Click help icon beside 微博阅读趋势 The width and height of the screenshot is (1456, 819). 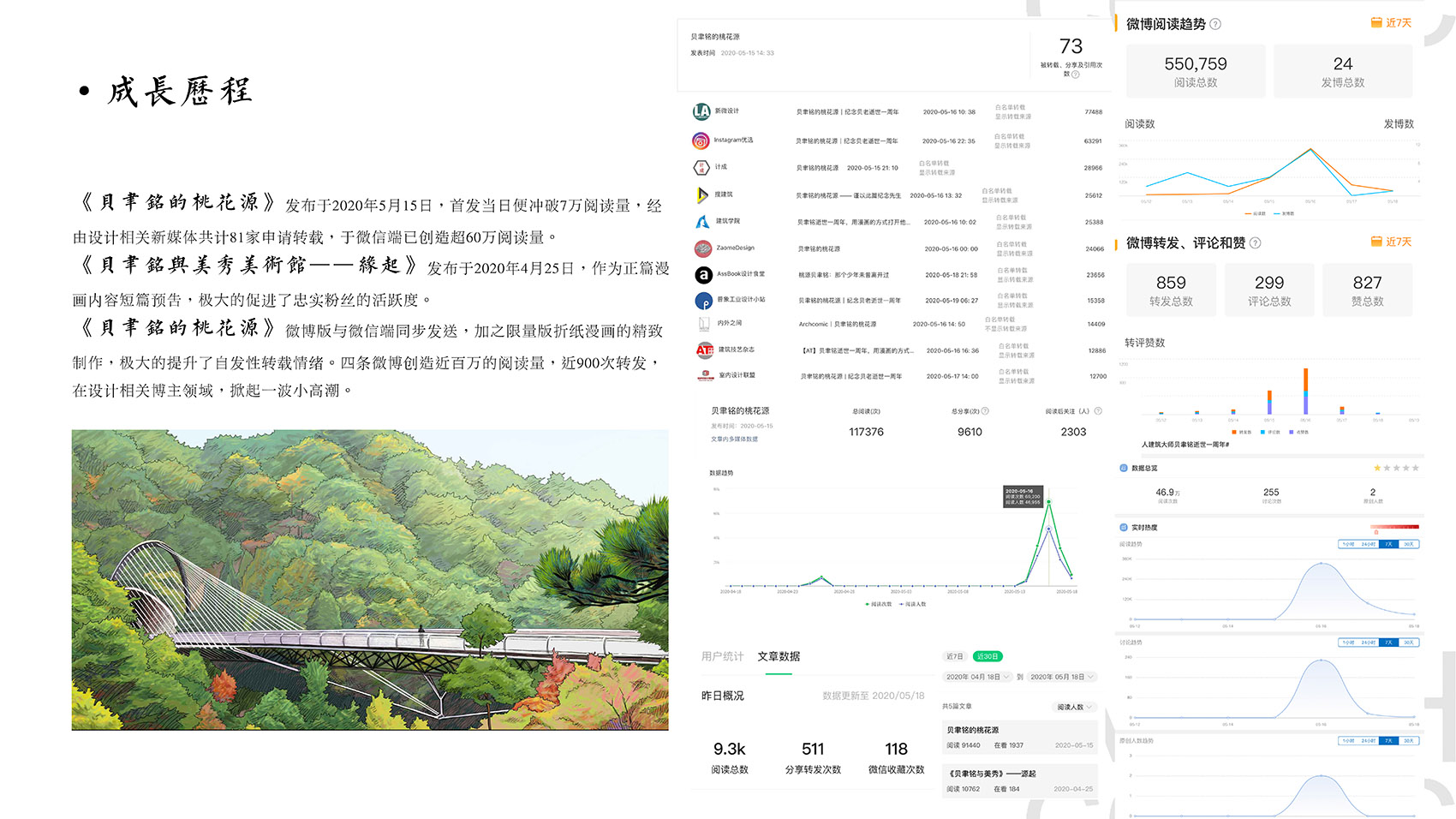(x=1215, y=24)
